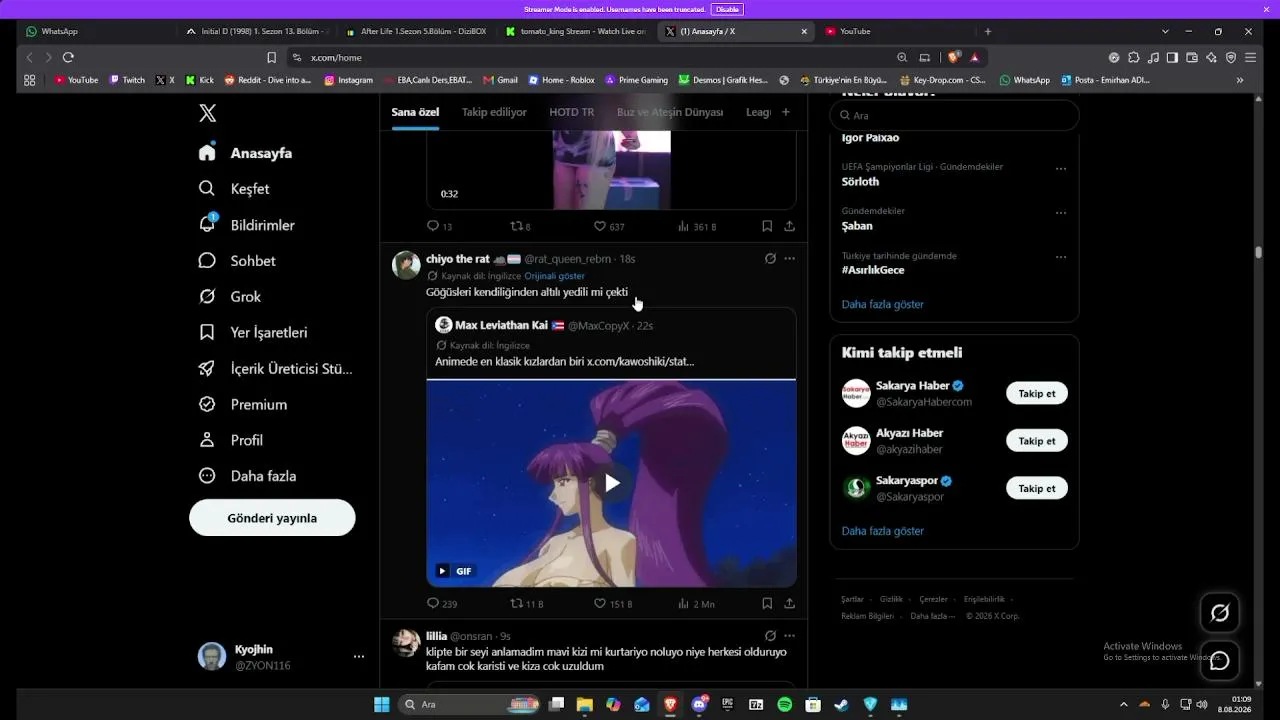Switch to Buz ve Ateşin Dünyası tab
The height and width of the screenshot is (720, 1280).
pos(670,112)
